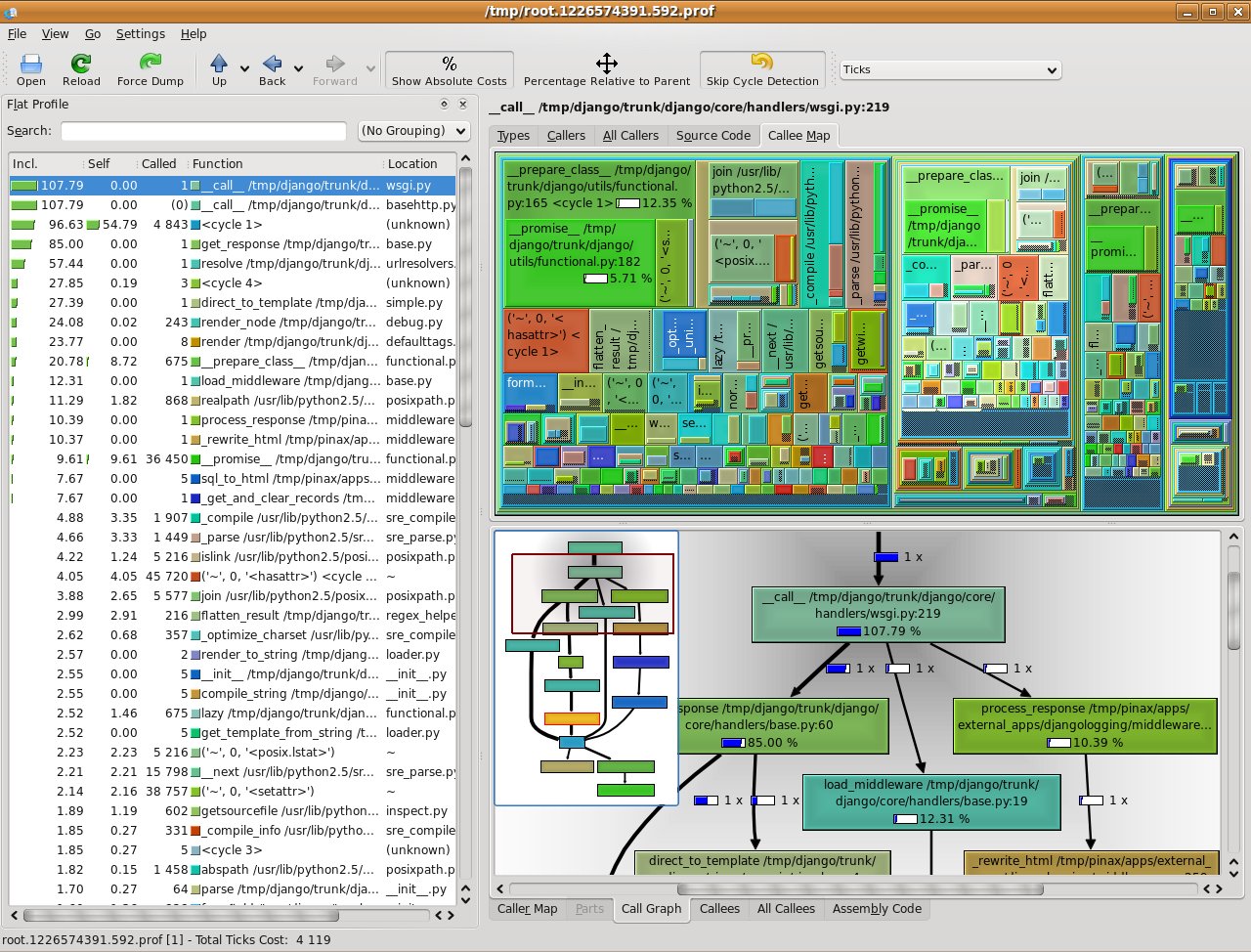1251x952 pixels.
Task: Open the (No Grouping) dropdown
Action: (413, 131)
